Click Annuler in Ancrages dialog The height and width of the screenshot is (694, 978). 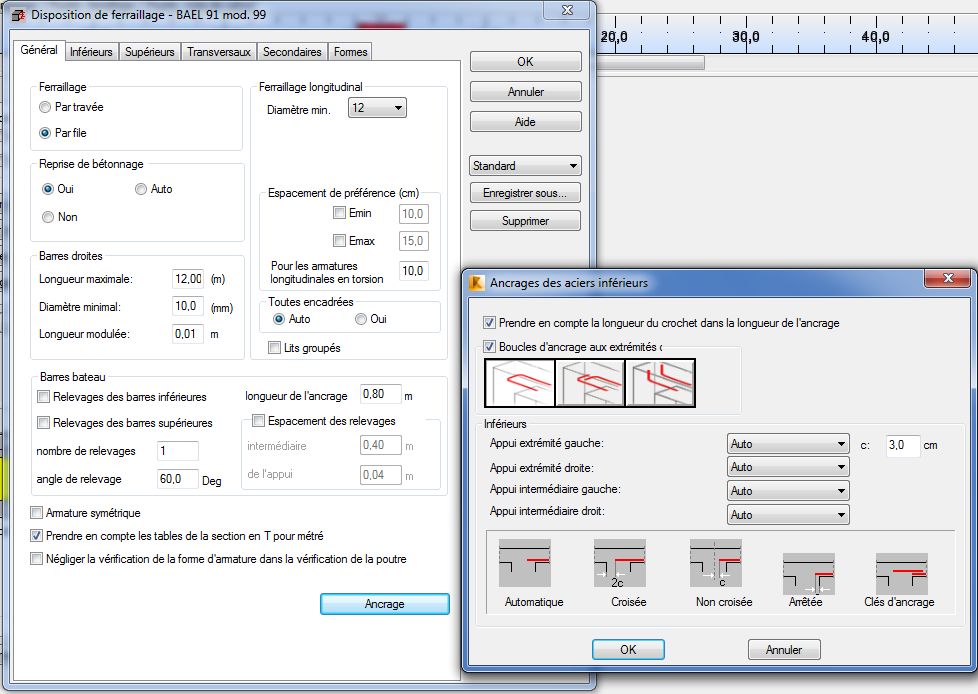pyautogui.click(x=784, y=650)
